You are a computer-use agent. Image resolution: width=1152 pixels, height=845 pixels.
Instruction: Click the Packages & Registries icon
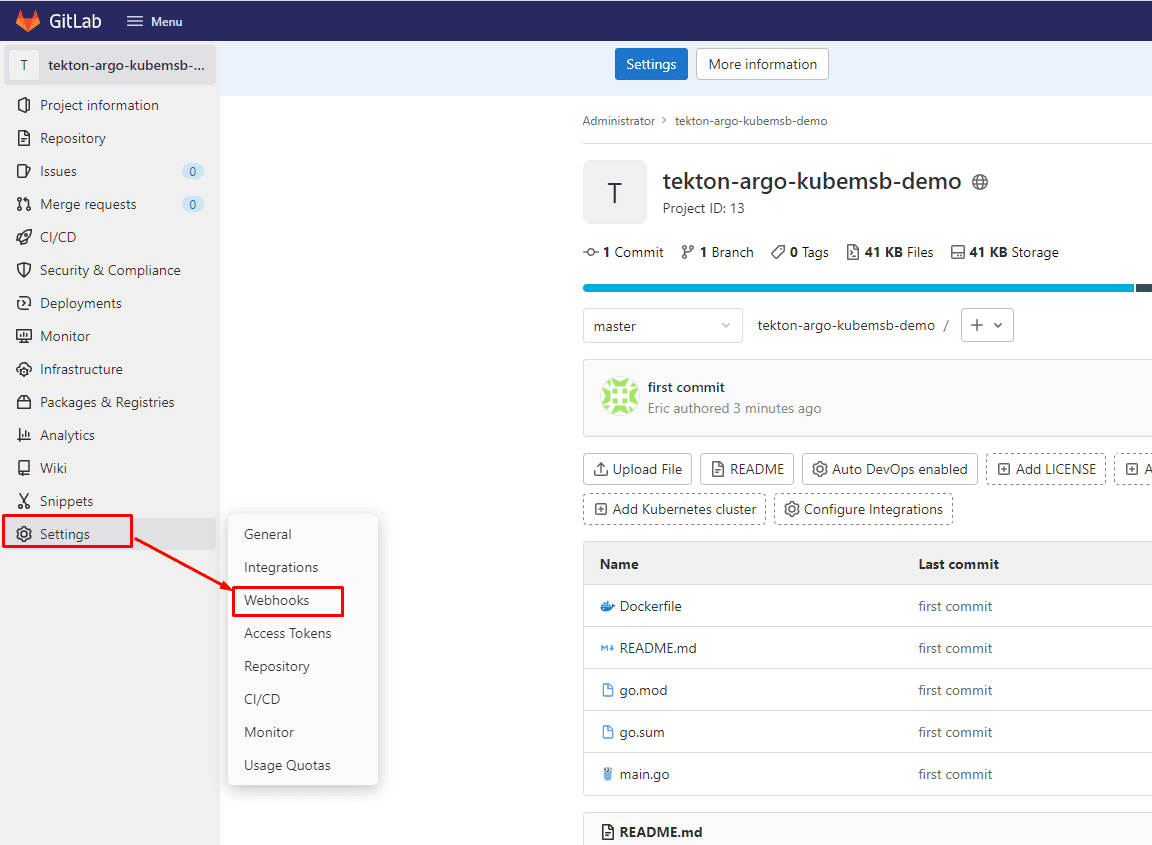(24, 402)
